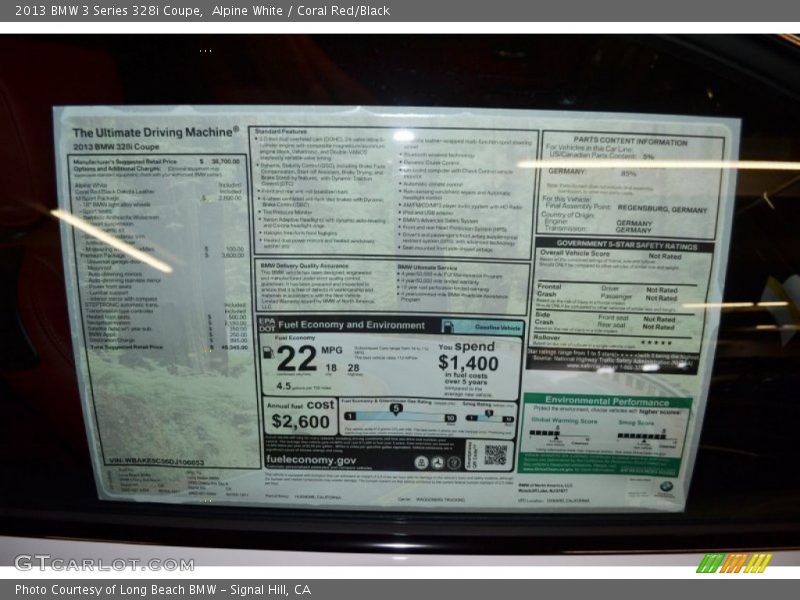Click the 'Frontal Crash' rating label
Viewport: 800px width, 600px height.
(549, 290)
